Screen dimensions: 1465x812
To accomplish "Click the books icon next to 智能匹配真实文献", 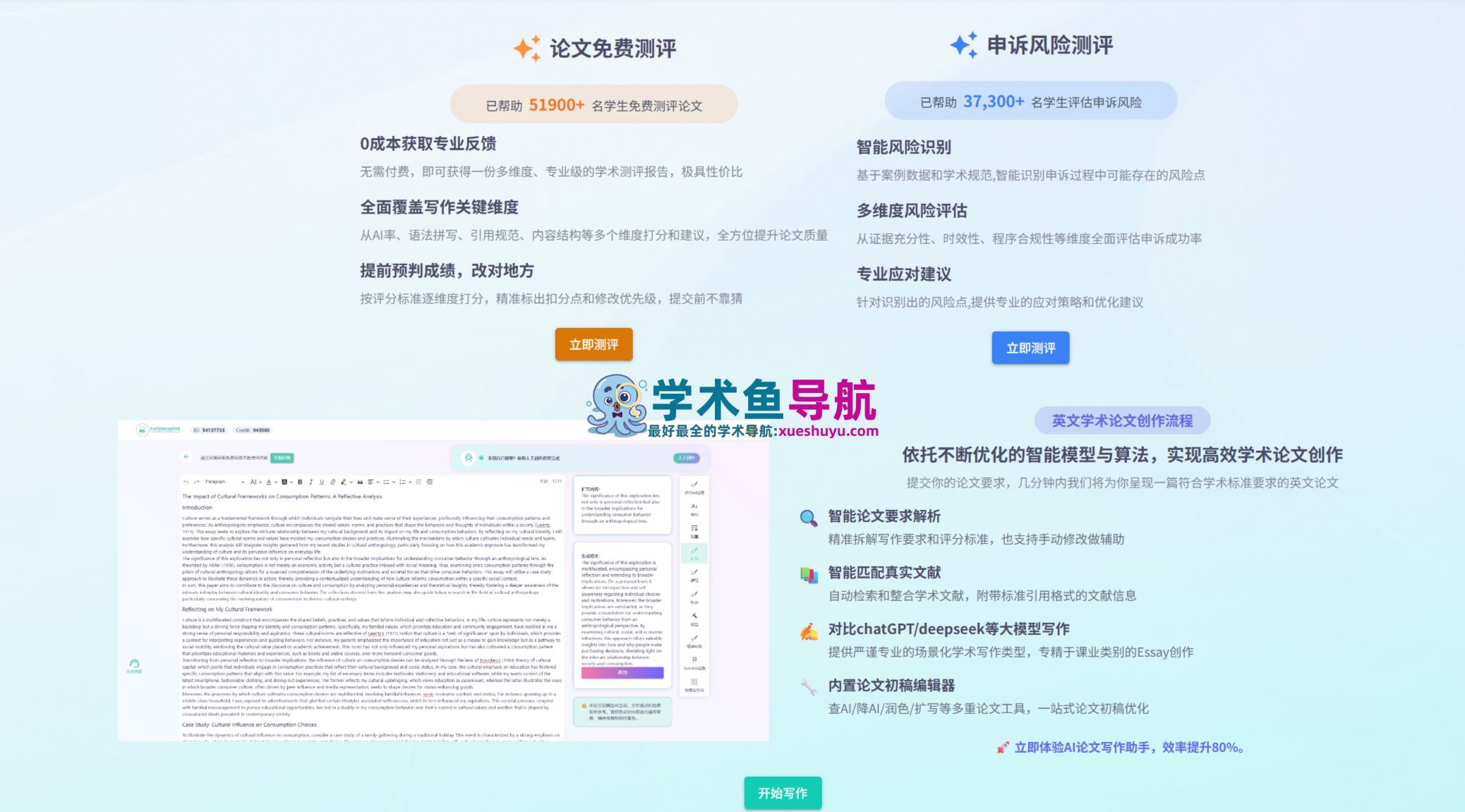I will pyautogui.click(x=808, y=574).
